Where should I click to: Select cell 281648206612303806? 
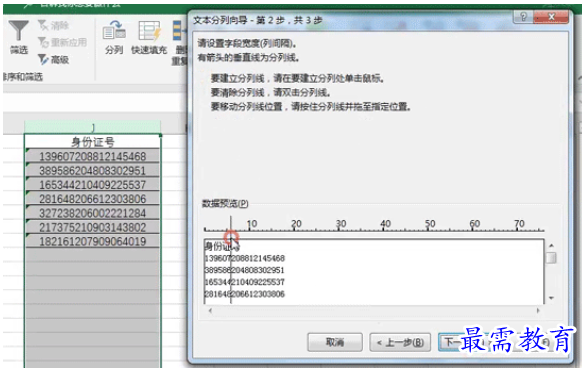93,198
